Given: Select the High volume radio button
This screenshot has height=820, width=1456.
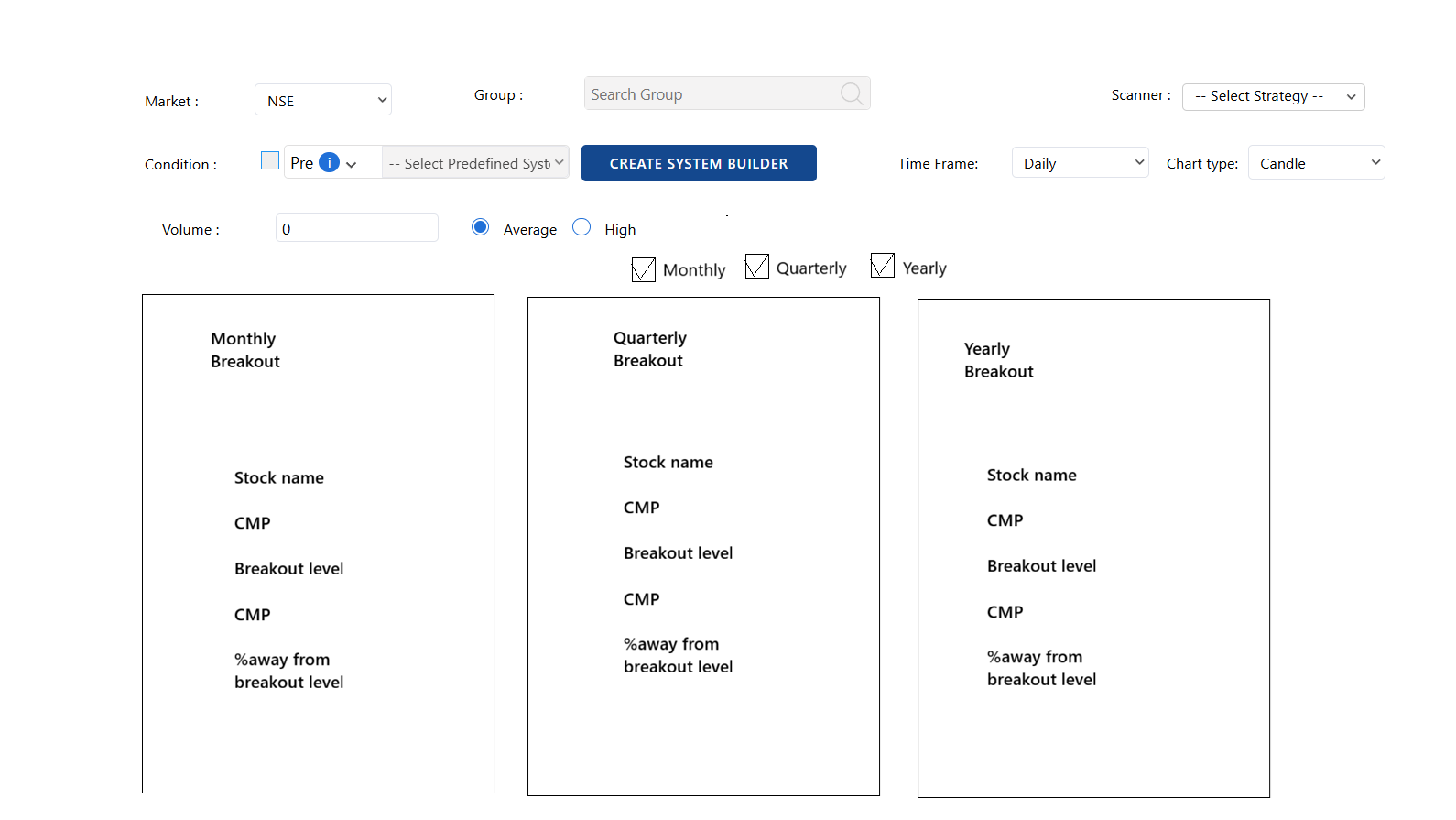Looking at the screenshot, I should coord(581,227).
